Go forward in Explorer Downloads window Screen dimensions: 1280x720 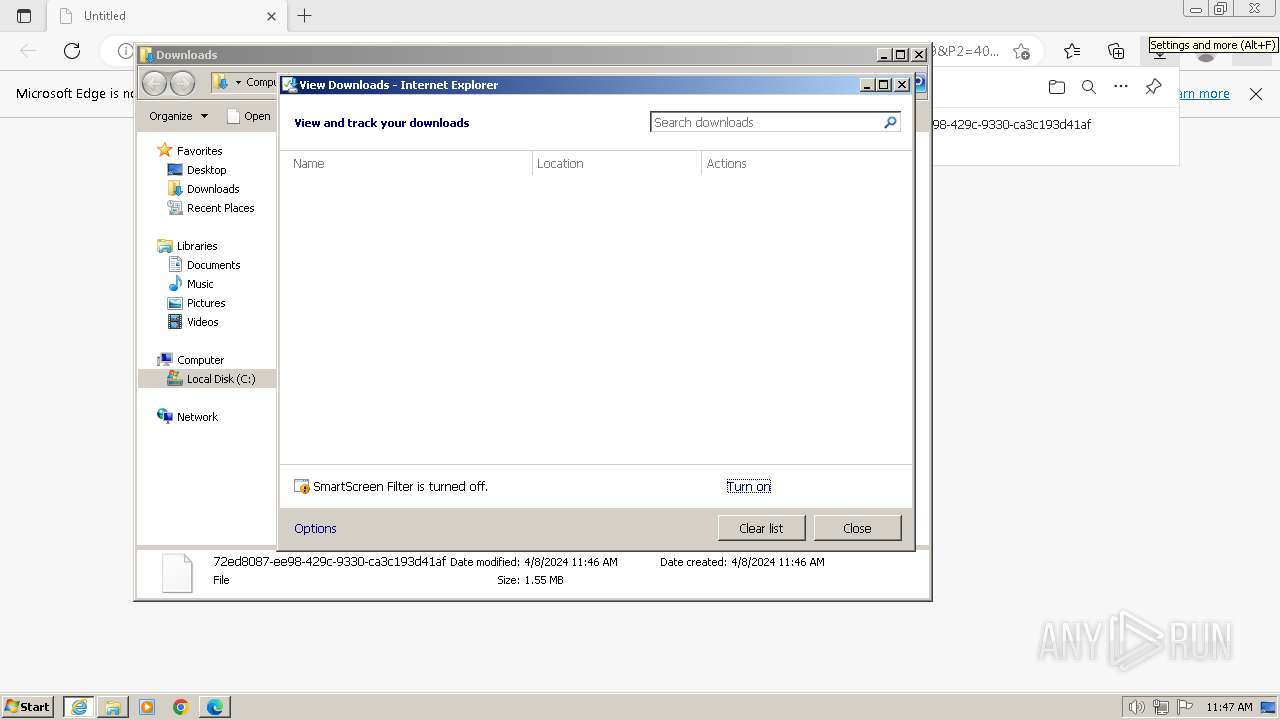(182, 83)
